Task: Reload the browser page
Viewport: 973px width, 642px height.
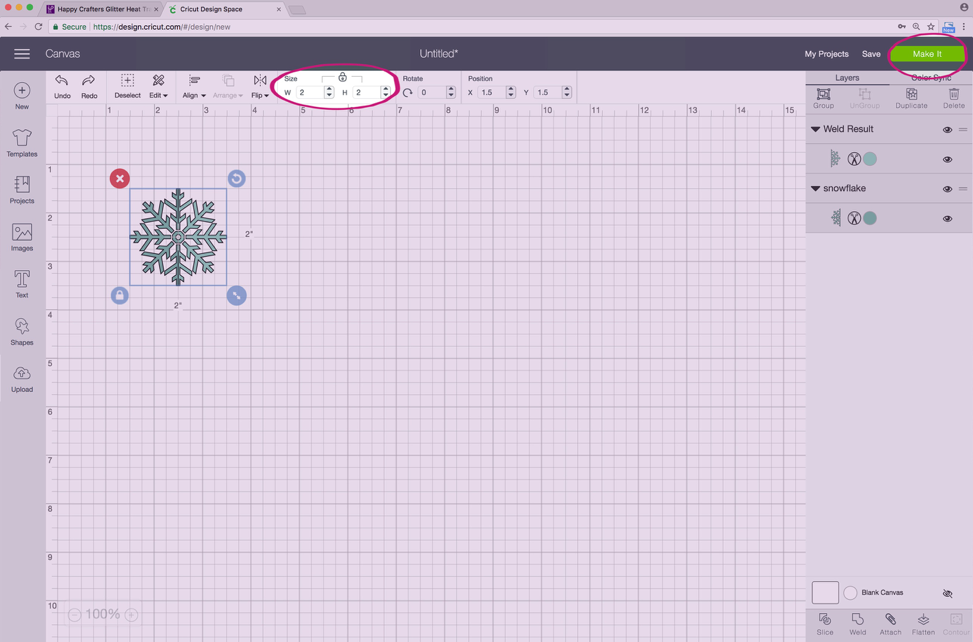Action: point(38,27)
